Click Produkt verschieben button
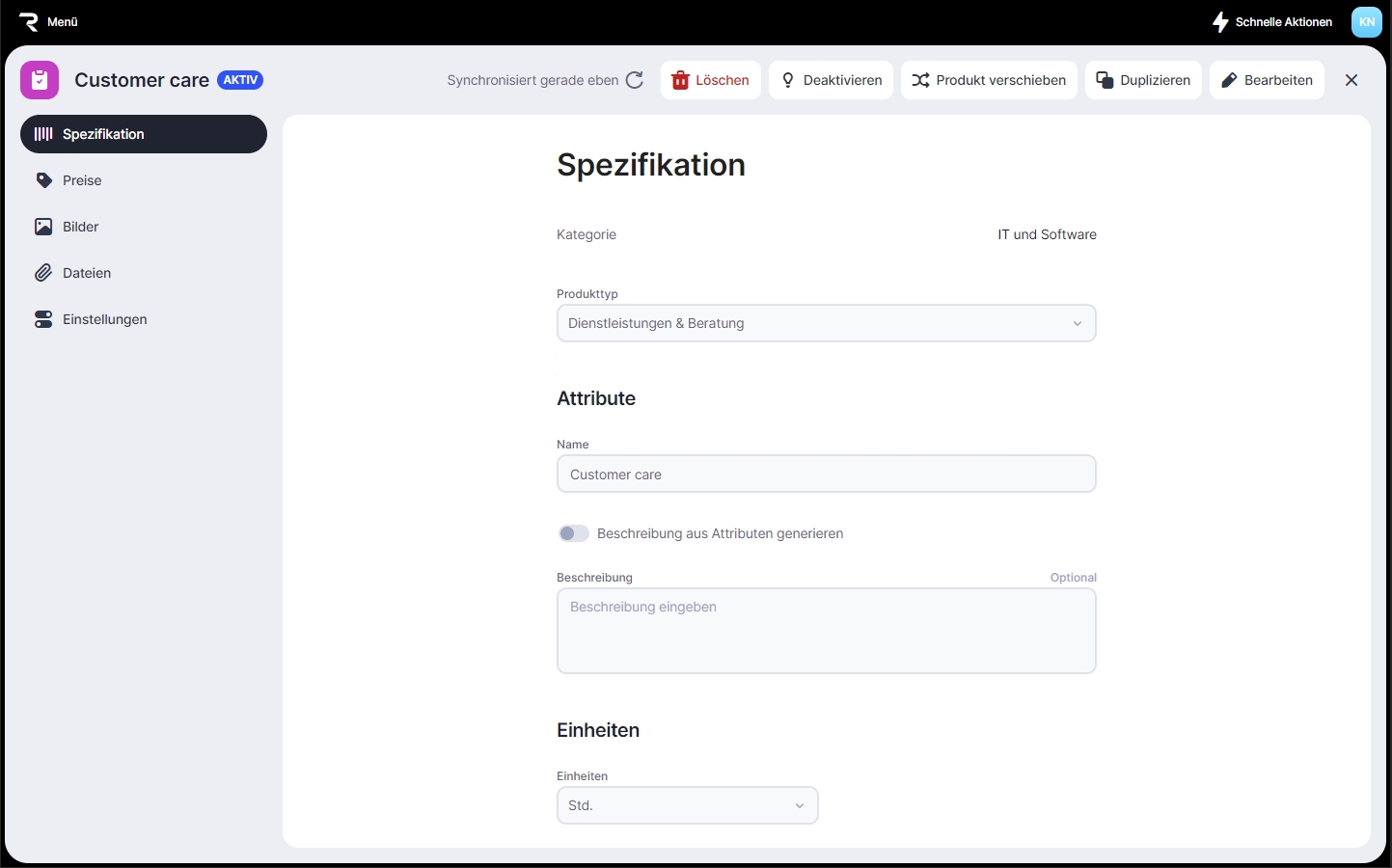 [x=989, y=80]
